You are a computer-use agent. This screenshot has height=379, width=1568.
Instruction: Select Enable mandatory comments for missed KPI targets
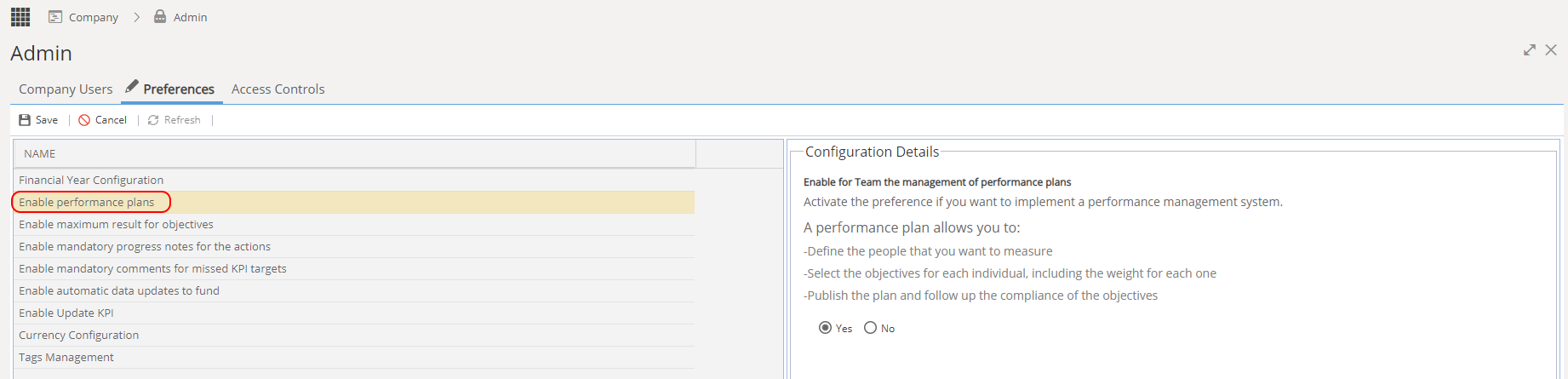[354, 268]
